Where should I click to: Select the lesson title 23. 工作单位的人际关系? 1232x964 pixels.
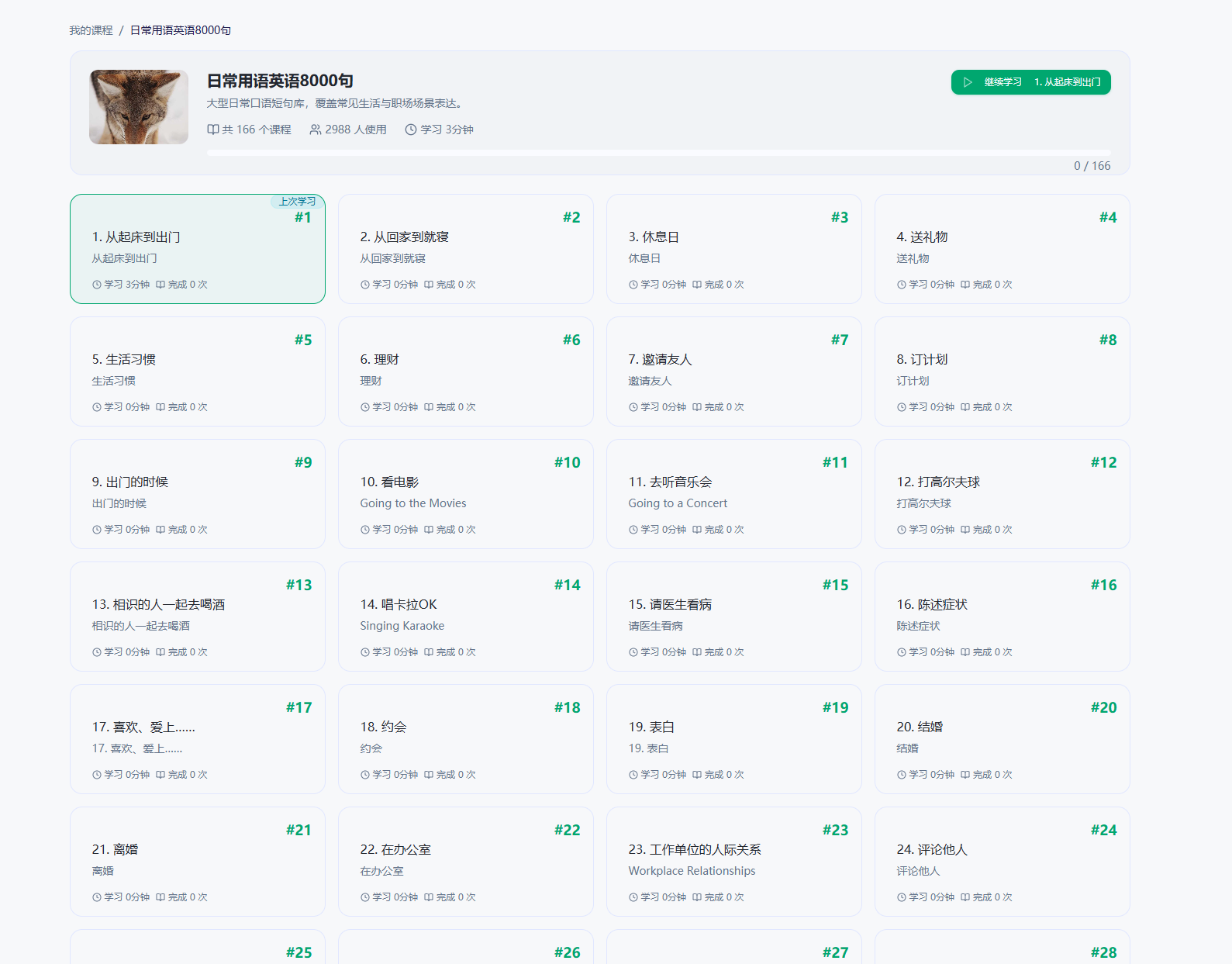695,850
